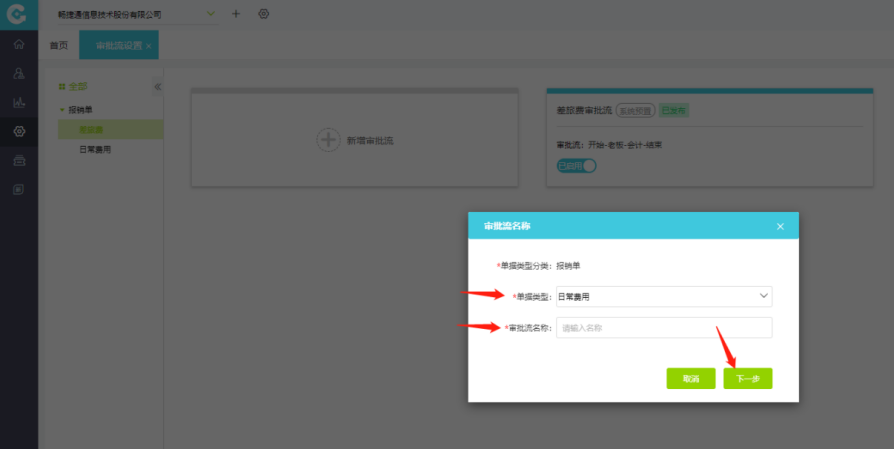Switch to the 首页 tab
This screenshot has height=450, width=895.
(59, 45)
